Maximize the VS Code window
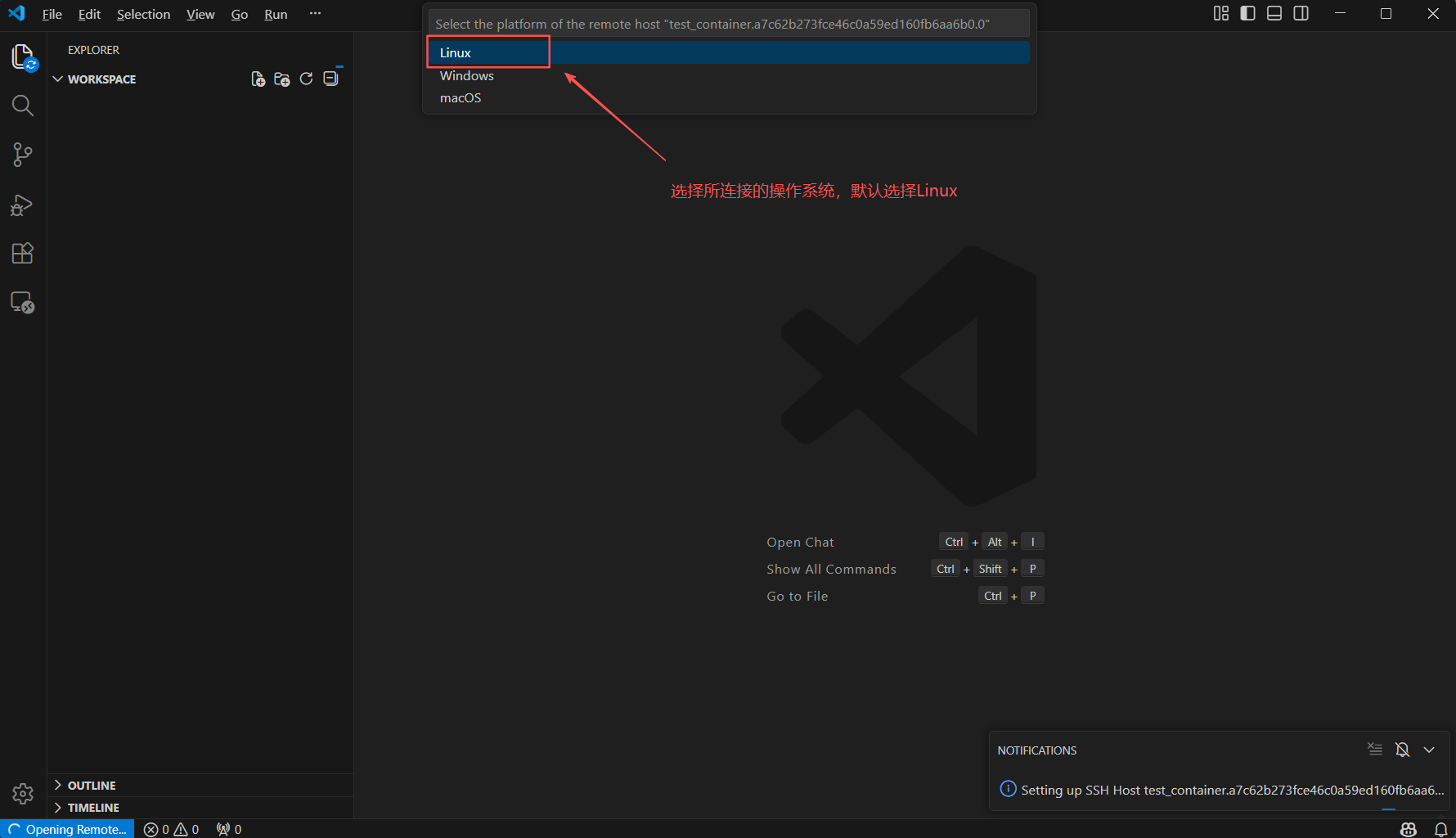Screen dimensions: 1456x838 (x=1386, y=13)
